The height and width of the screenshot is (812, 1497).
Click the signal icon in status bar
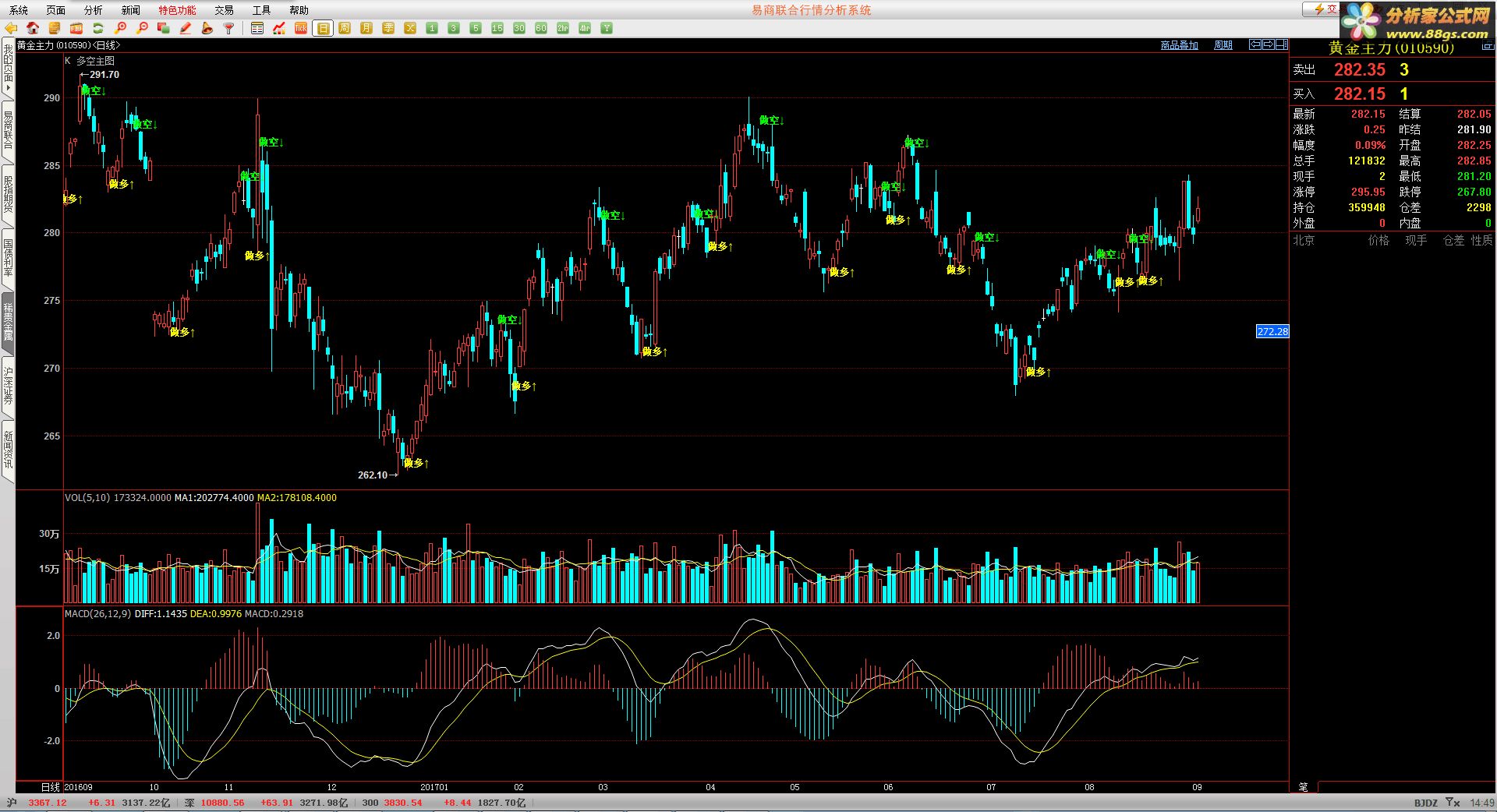(1452, 803)
